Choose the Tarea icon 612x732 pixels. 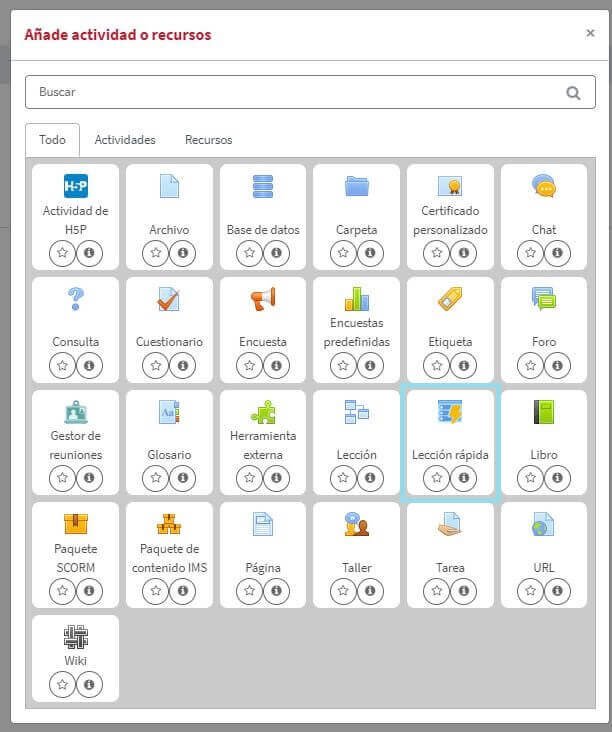tap(450, 524)
